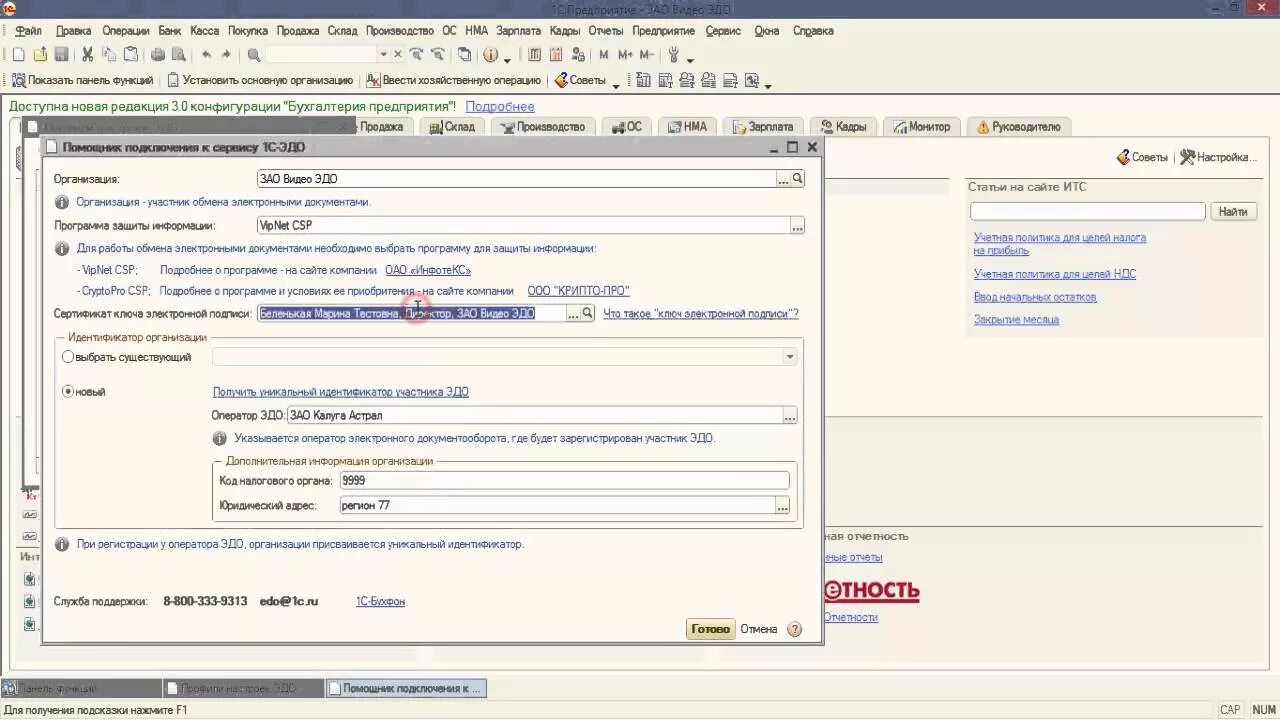
Task: Click the Настройка wrench icon in right panel
Action: point(1218,157)
